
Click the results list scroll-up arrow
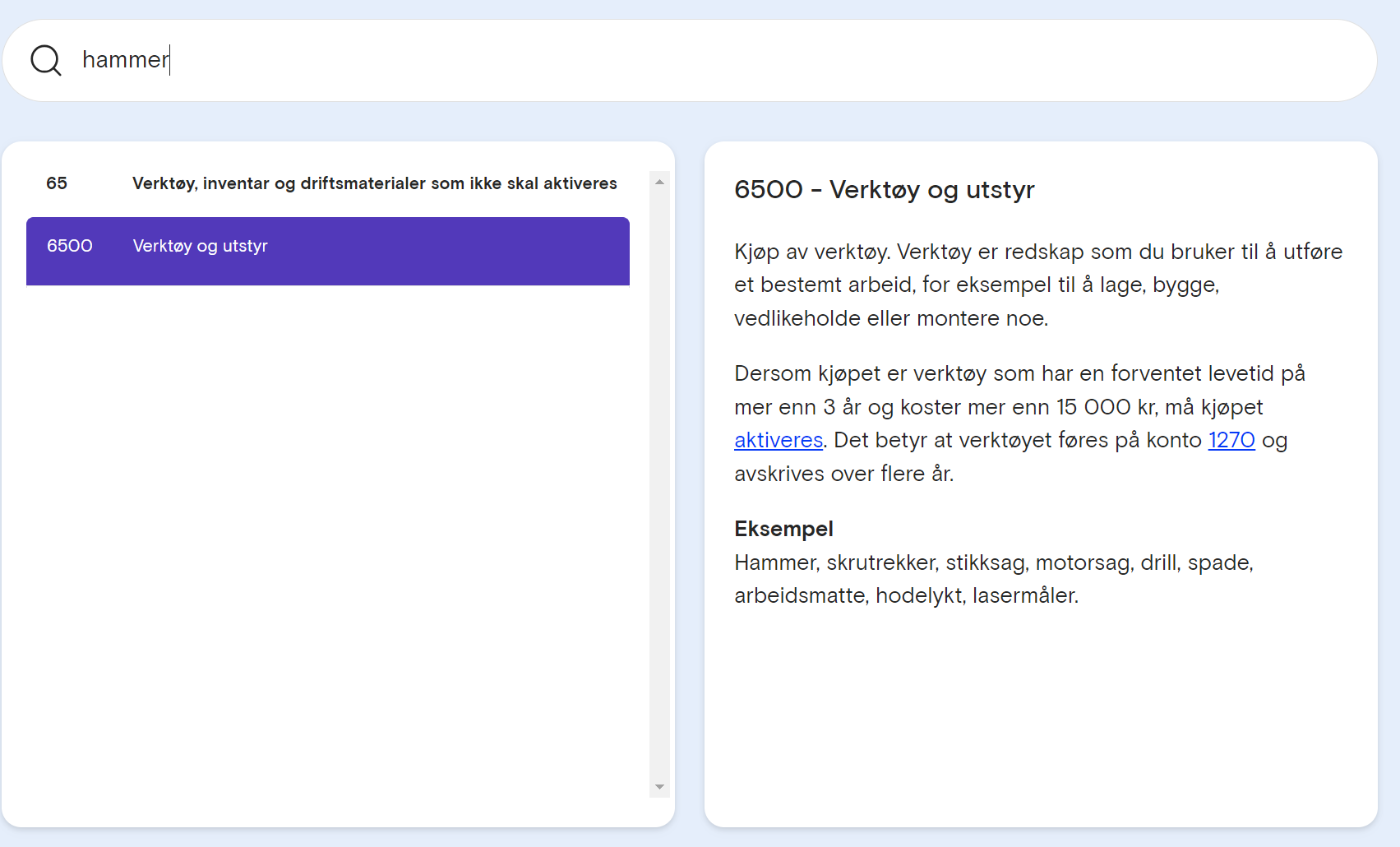(659, 182)
